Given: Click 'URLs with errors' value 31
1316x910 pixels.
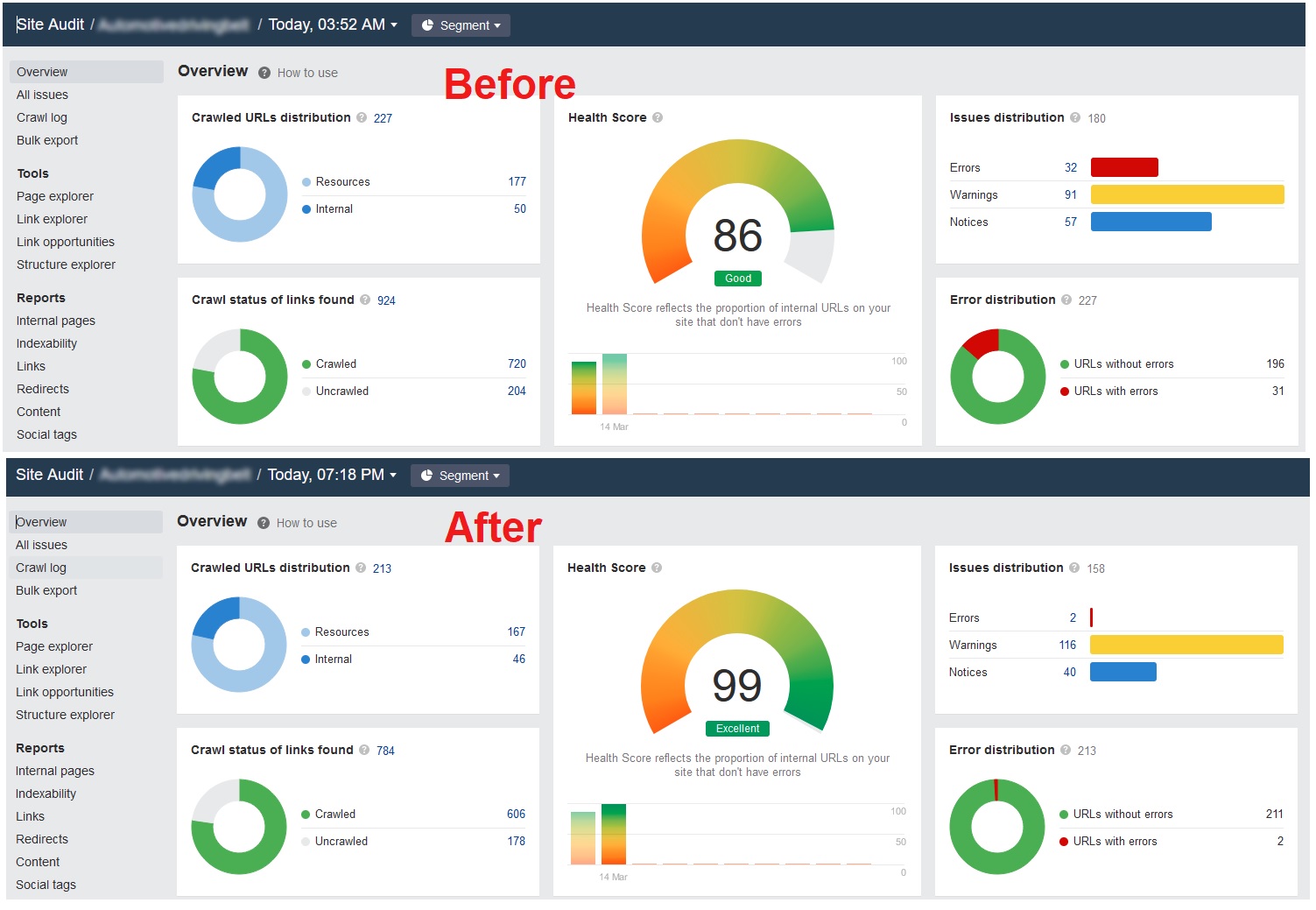Looking at the screenshot, I should 1278,391.
